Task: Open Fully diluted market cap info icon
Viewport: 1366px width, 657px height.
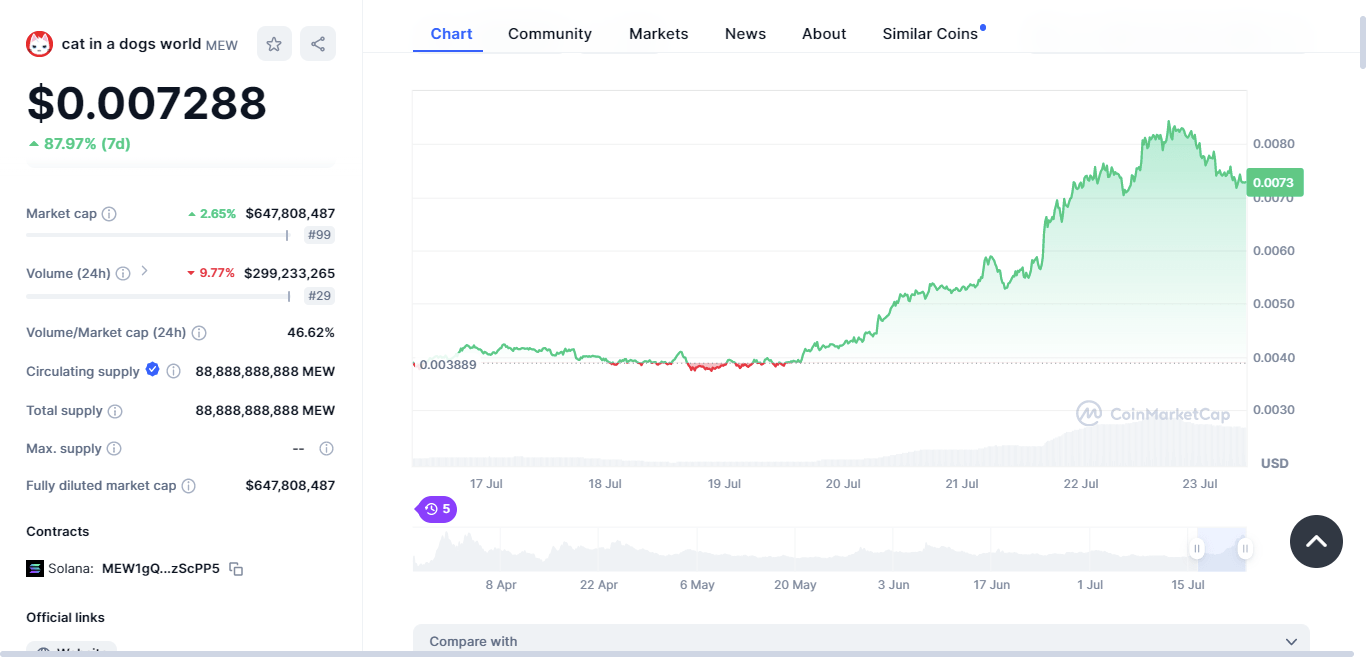Action: (189, 486)
